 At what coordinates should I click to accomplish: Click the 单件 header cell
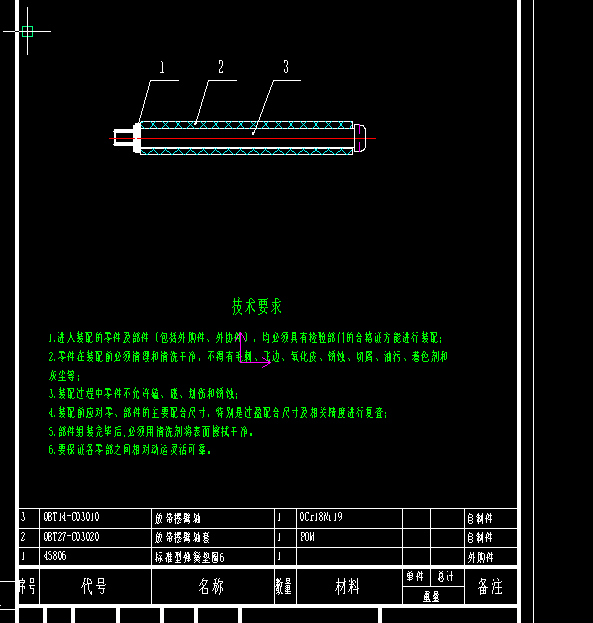(415, 577)
